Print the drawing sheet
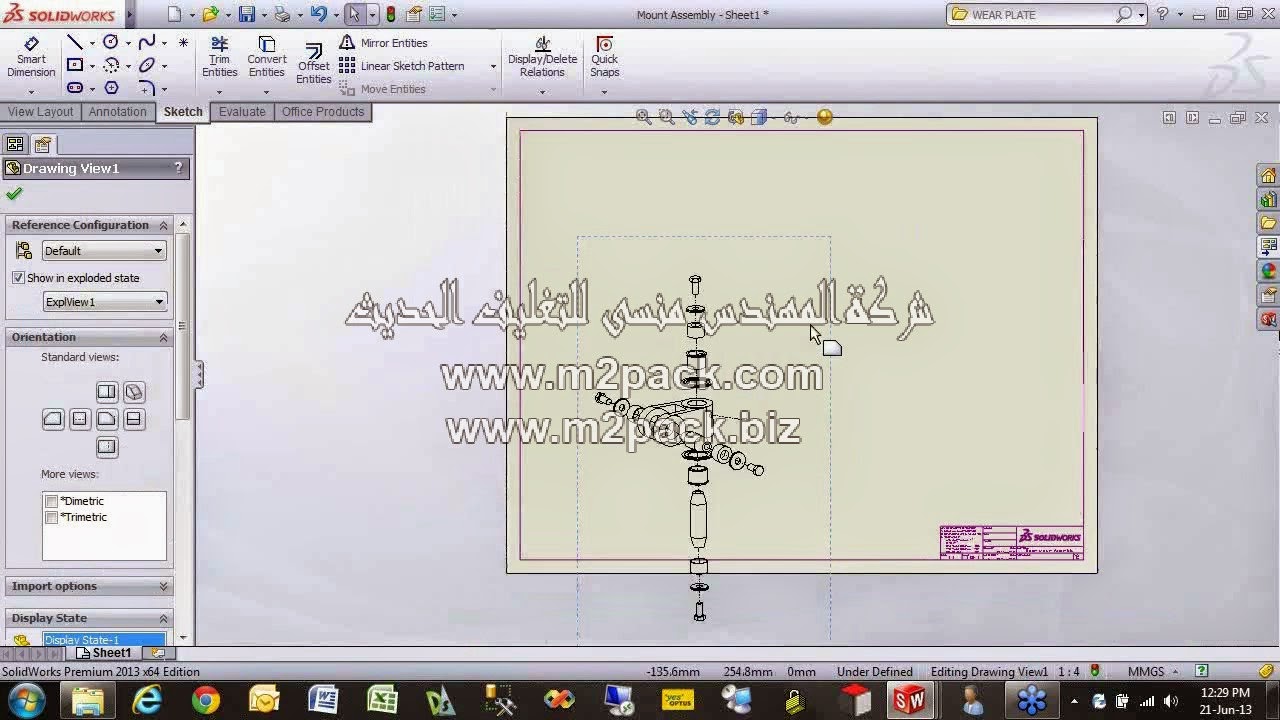Image resolution: width=1280 pixels, height=720 pixels. (x=282, y=14)
